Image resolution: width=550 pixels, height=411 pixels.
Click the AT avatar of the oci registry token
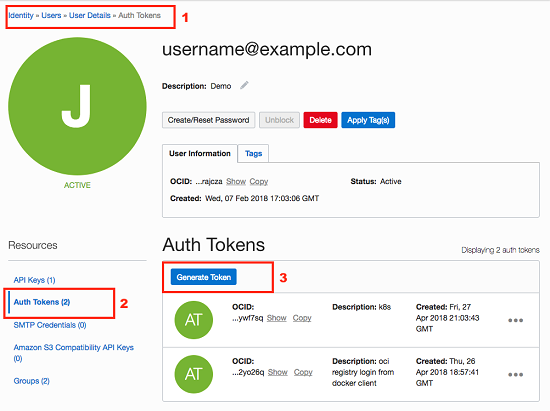point(194,374)
